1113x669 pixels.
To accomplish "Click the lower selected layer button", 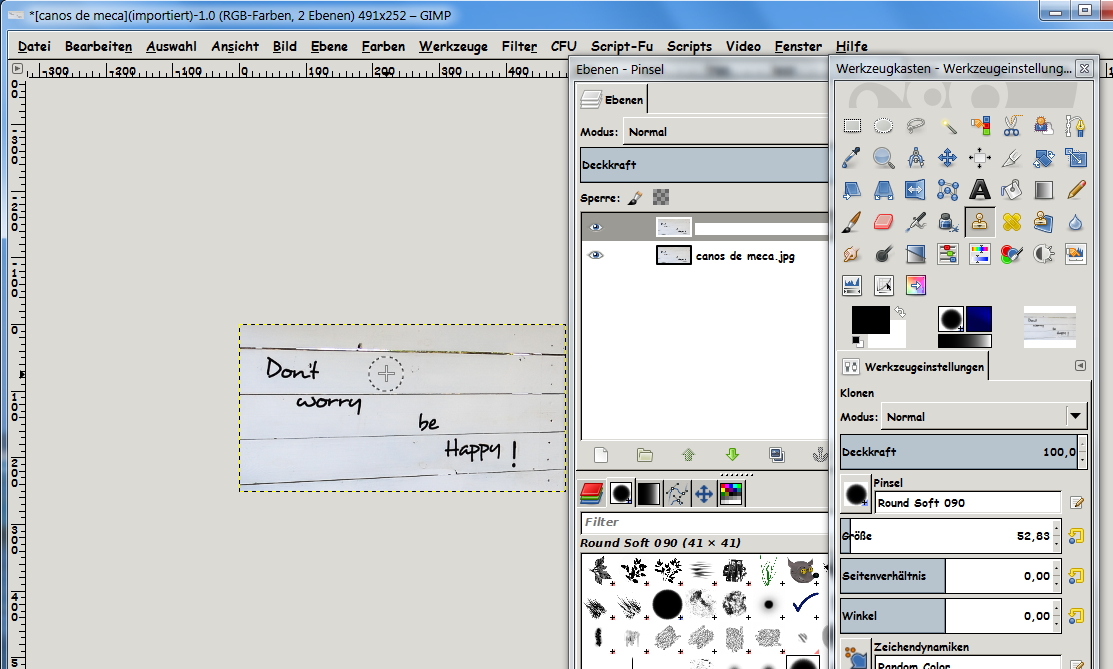I will pyautogui.click(x=732, y=455).
